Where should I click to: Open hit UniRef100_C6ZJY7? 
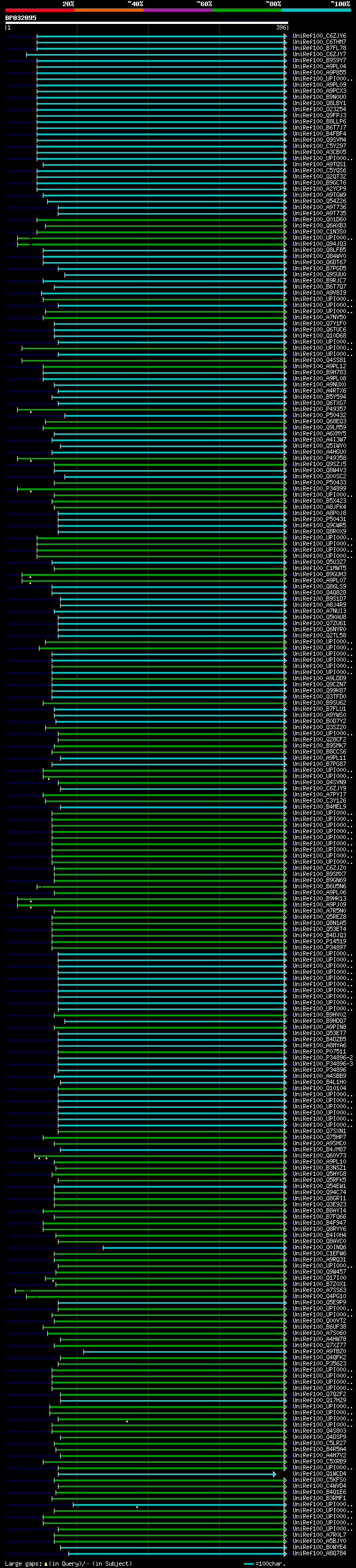(x=319, y=54)
